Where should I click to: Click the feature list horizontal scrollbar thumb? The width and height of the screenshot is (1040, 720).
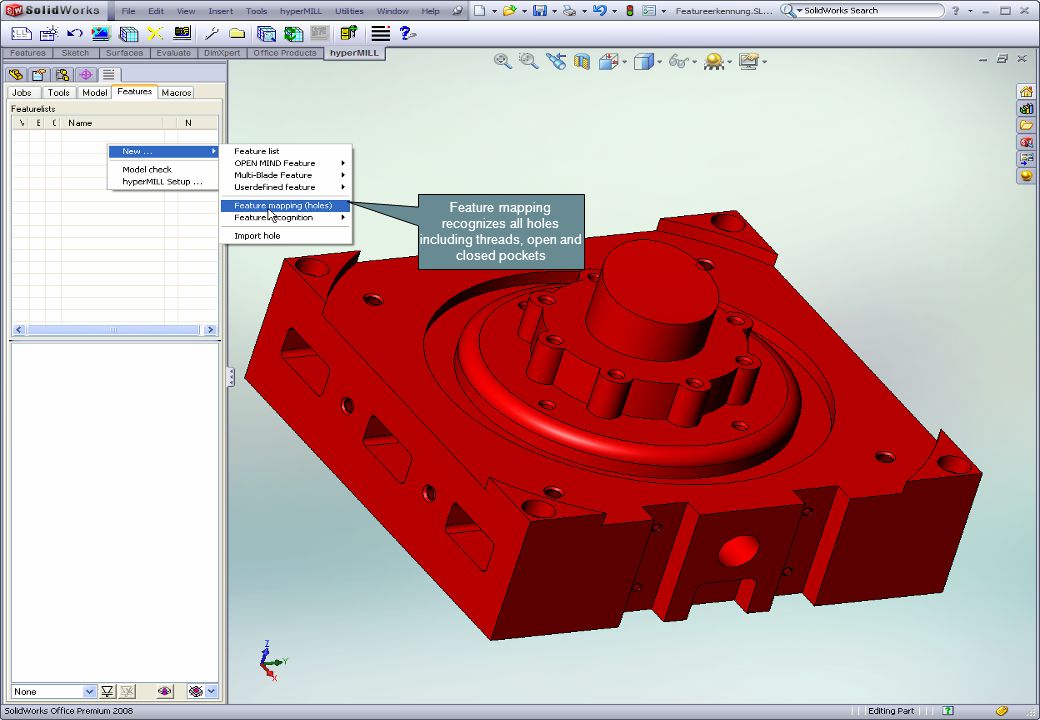pyautogui.click(x=113, y=330)
